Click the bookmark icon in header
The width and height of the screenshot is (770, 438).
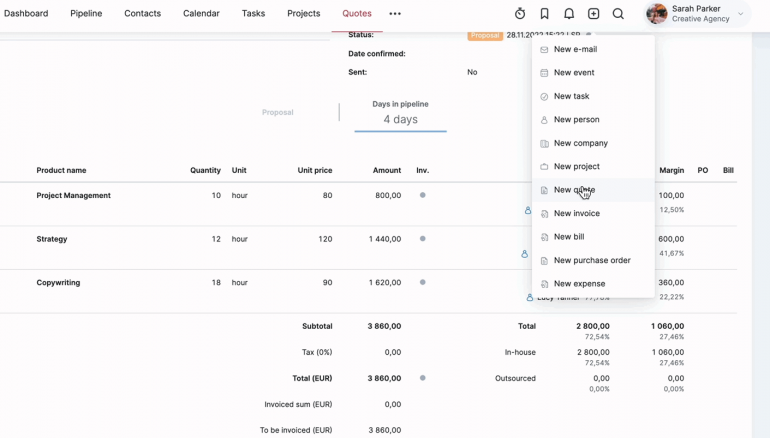coord(544,14)
